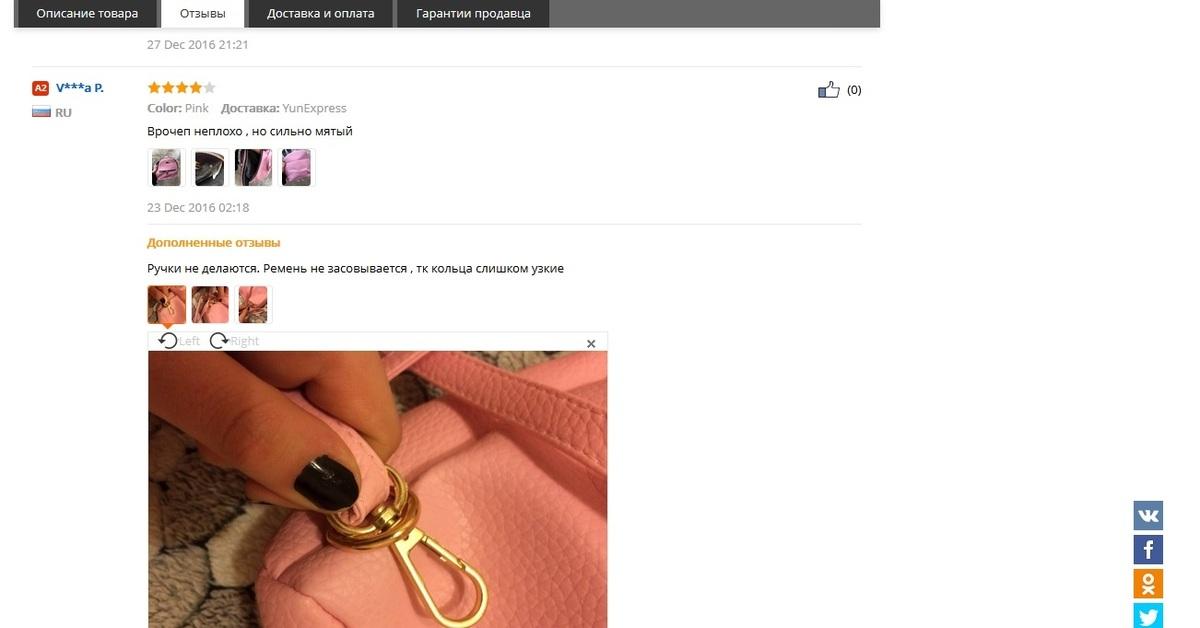Open first pink backpack review thumbnail
Image resolution: width=1200 pixels, height=628 pixels.
point(166,168)
